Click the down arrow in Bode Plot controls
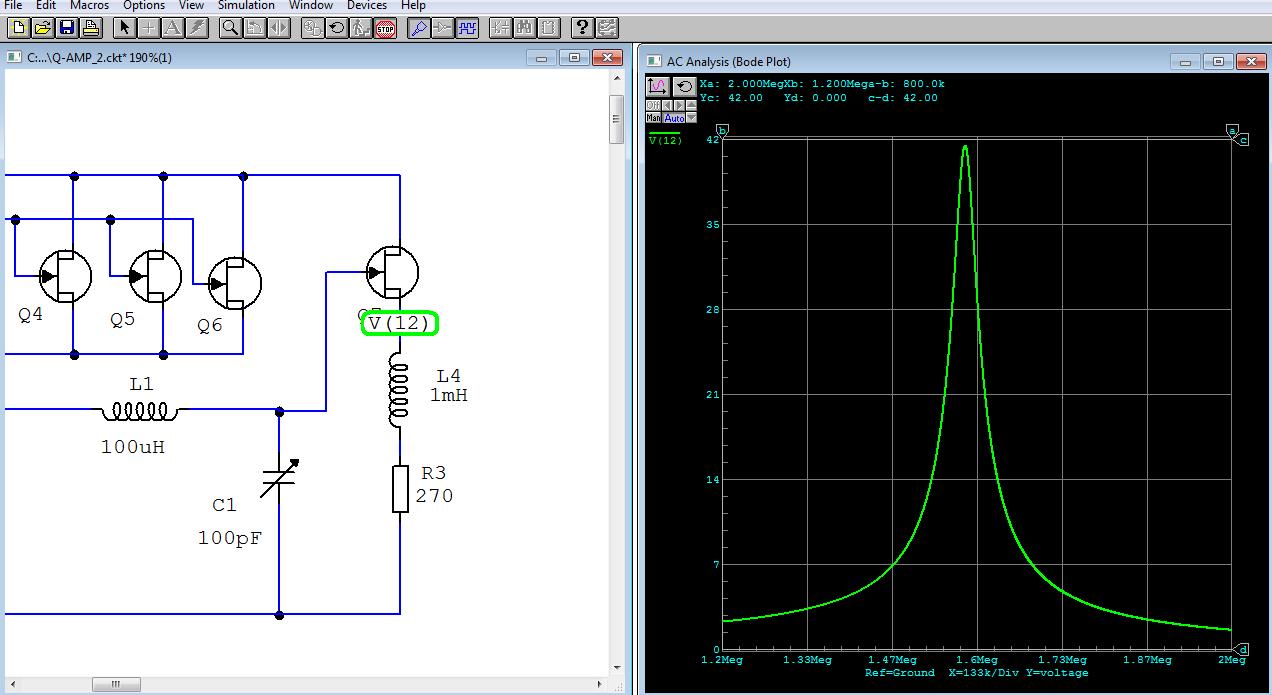This screenshot has width=1272, height=695. click(691, 117)
